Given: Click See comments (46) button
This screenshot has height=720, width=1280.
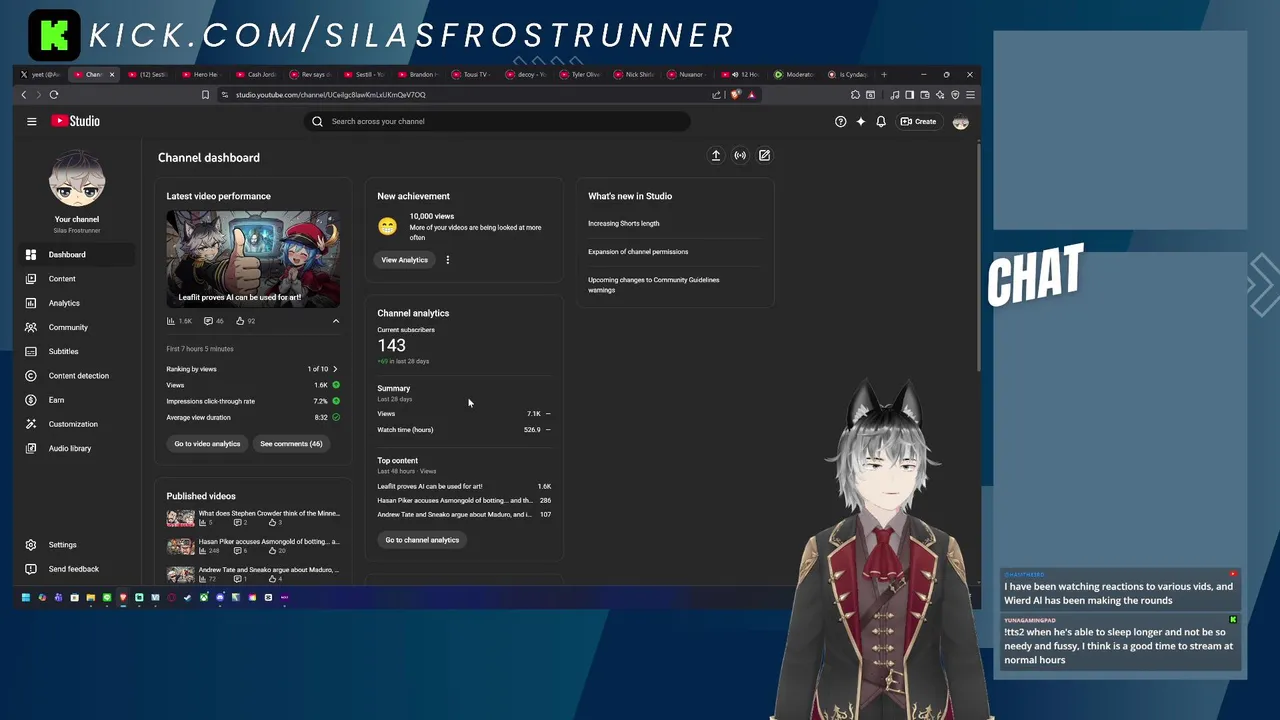Looking at the screenshot, I should [291, 444].
